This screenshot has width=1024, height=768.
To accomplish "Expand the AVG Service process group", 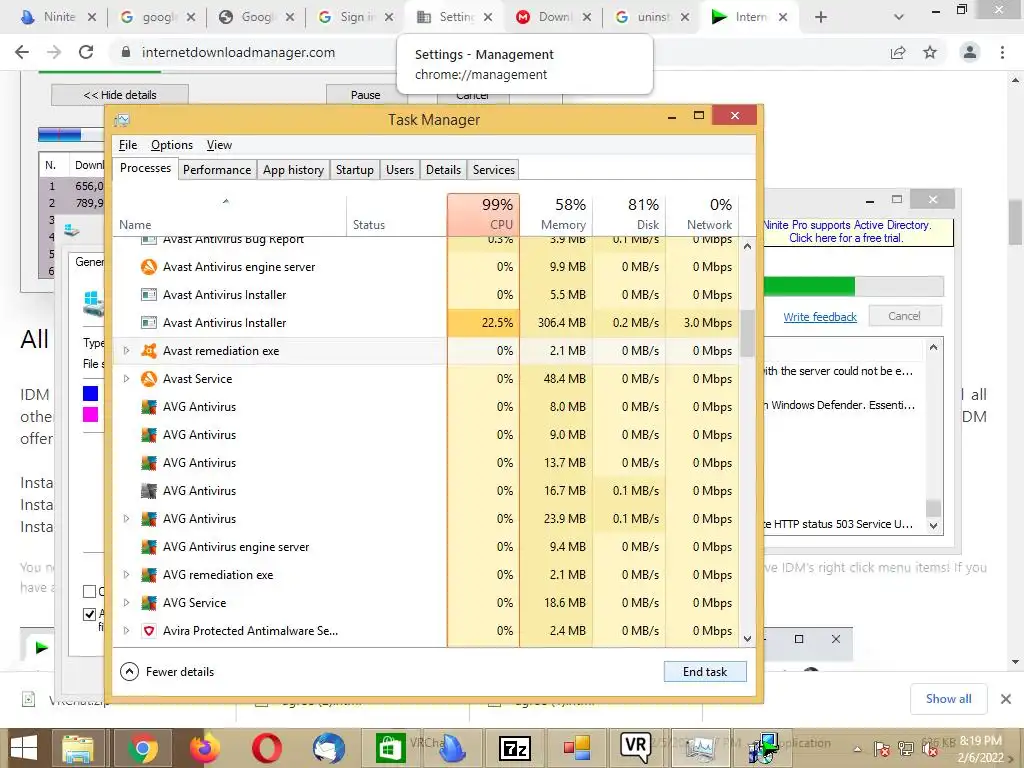I will pos(127,603).
